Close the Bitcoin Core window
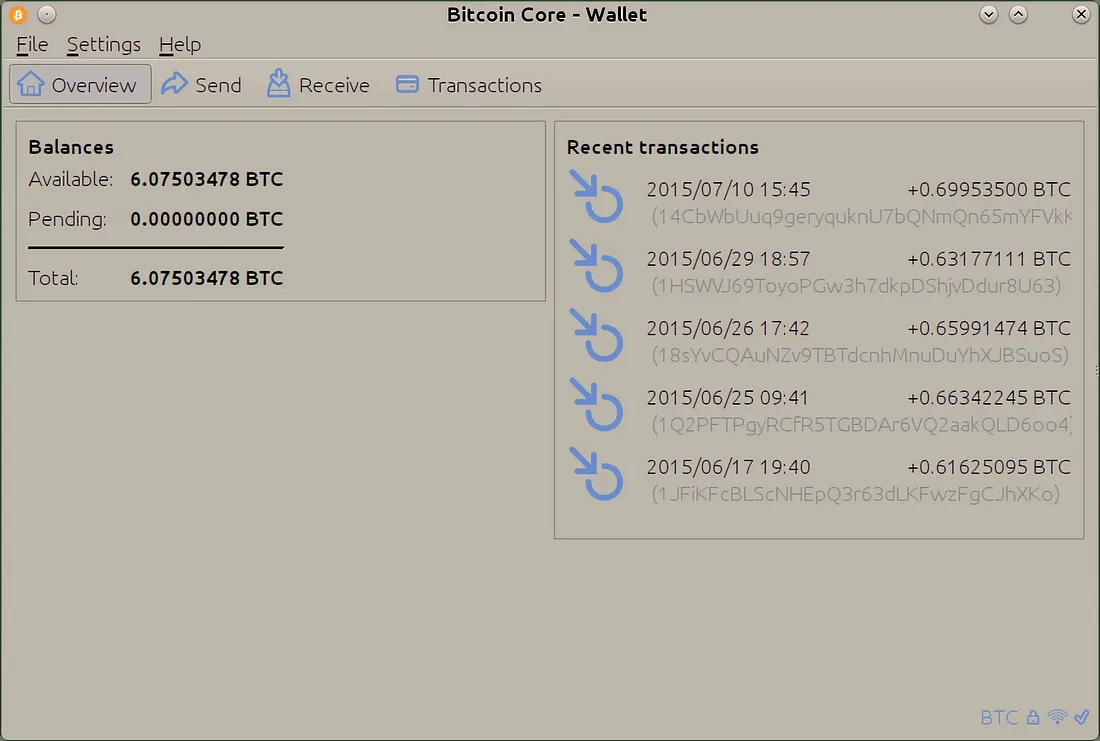 tap(1081, 14)
